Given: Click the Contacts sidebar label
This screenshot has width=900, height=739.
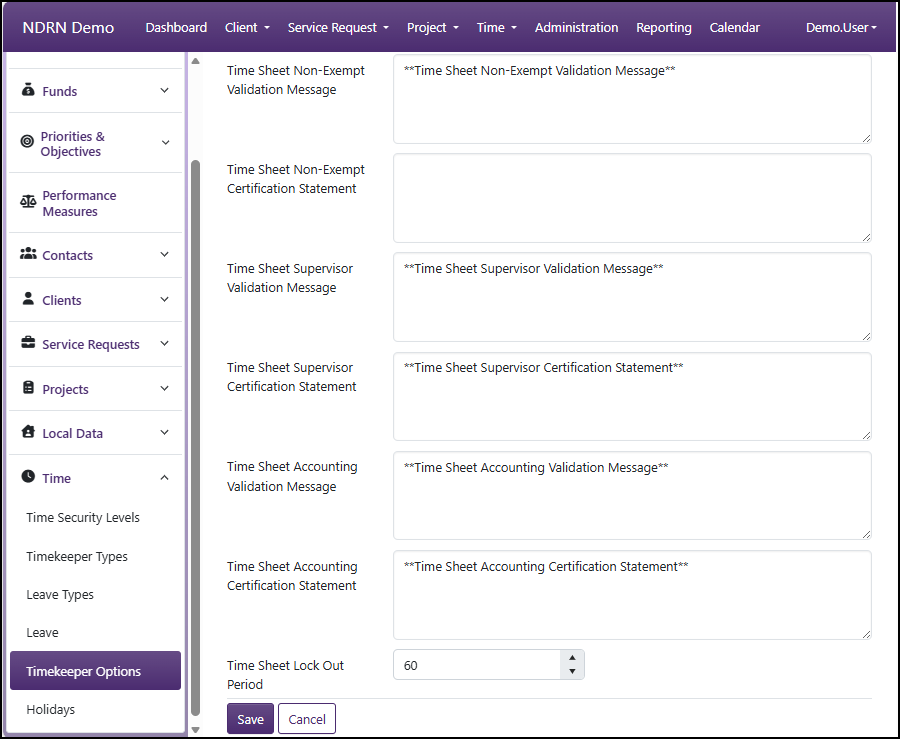Looking at the screenshot, I should tap(68, 255).
